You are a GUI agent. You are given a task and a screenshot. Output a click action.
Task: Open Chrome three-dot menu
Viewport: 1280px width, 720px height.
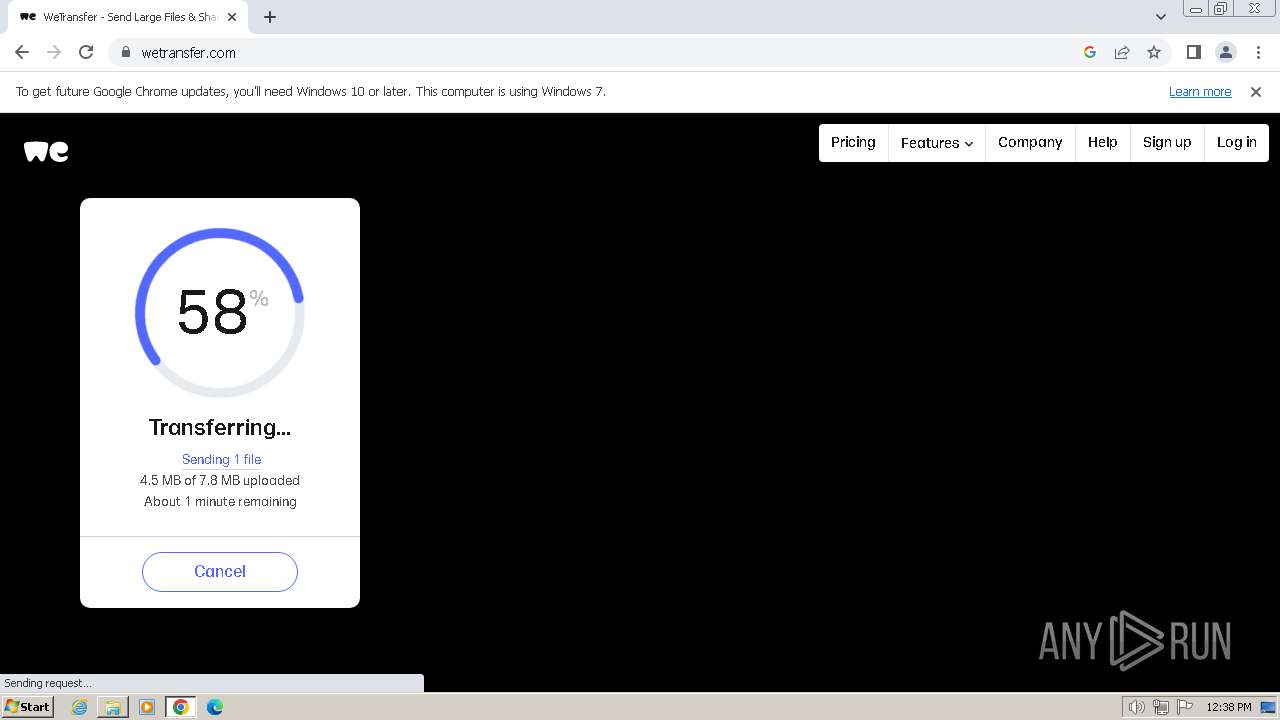pos(1258,52)
